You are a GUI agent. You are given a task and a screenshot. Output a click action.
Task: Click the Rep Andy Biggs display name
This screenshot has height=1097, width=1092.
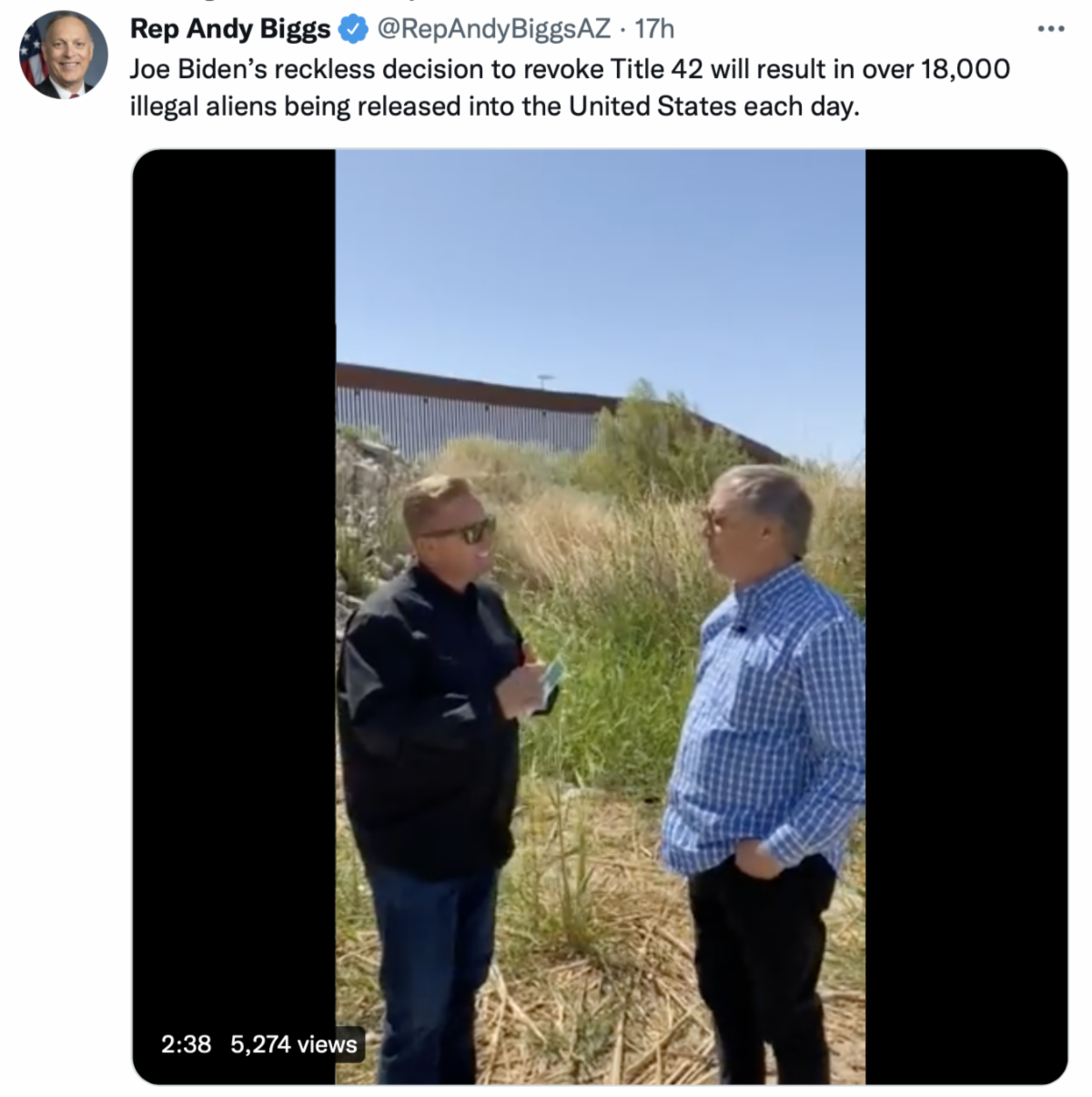click(x=230, y=29)
